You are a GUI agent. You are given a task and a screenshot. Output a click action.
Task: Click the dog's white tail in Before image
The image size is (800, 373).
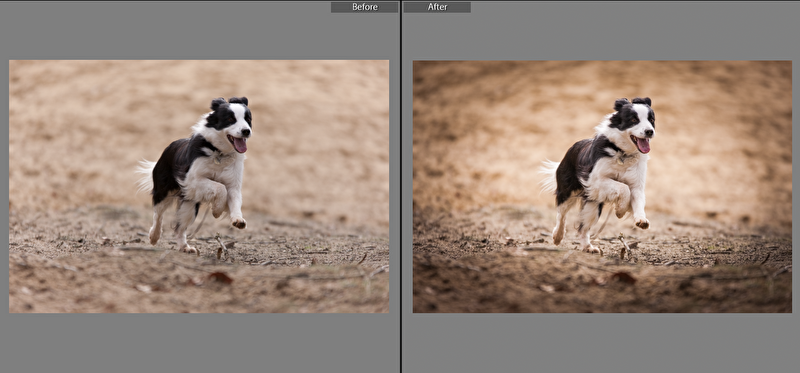tap(145, 175)
